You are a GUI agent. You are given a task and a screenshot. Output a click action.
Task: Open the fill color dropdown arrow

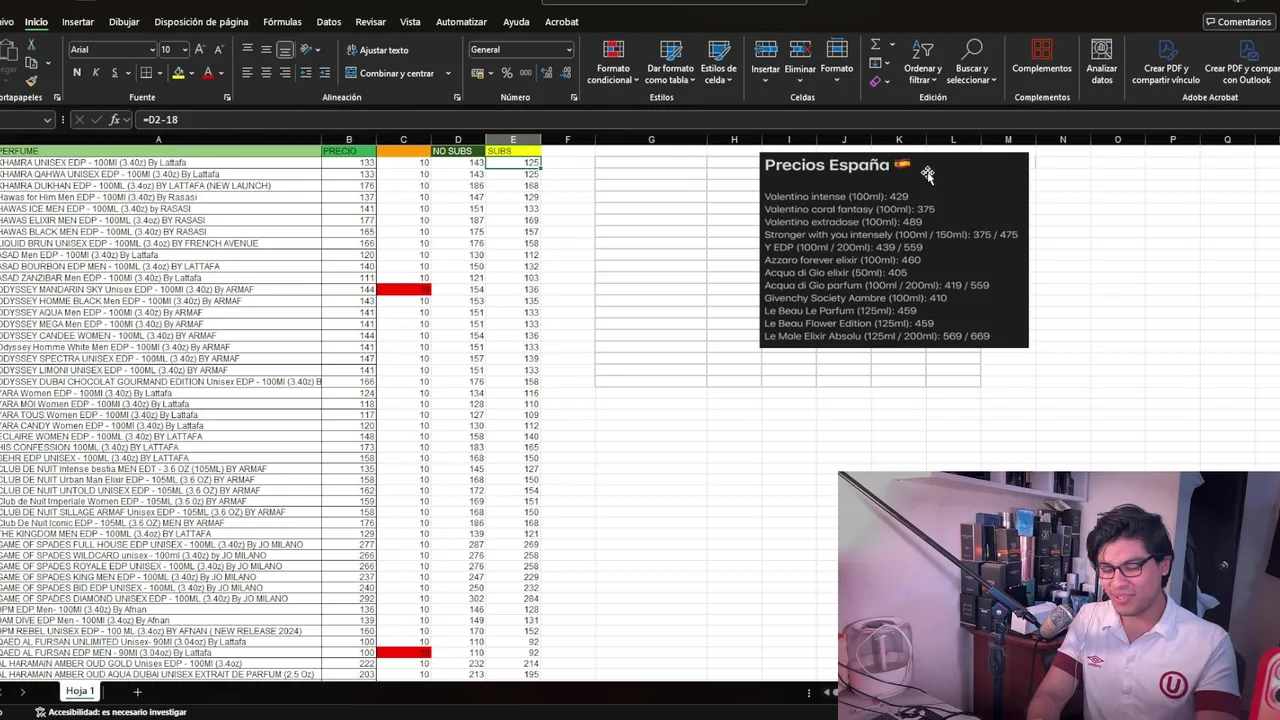tap(191, 73)
